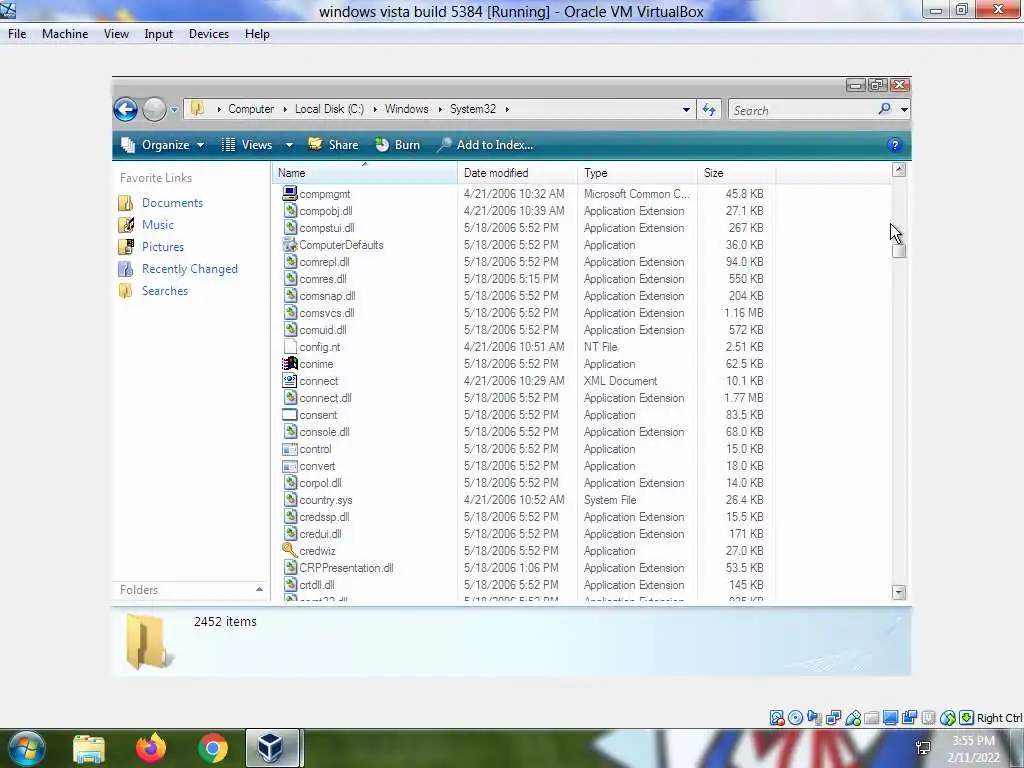Select file name credssp.dll
Screen dimensions: 1024x768
[x=324, y=517]
